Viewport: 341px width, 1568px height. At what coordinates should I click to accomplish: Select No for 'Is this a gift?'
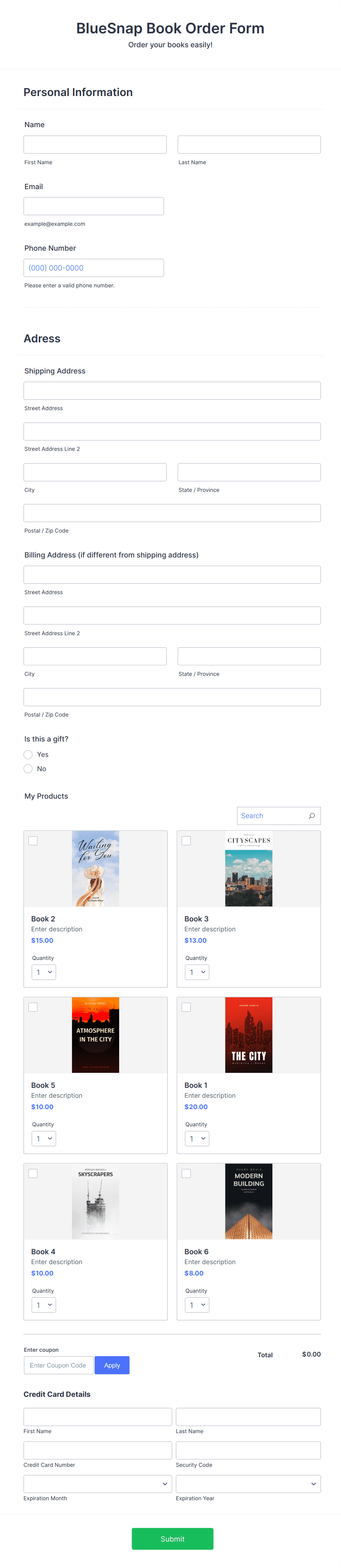[28, 769]
